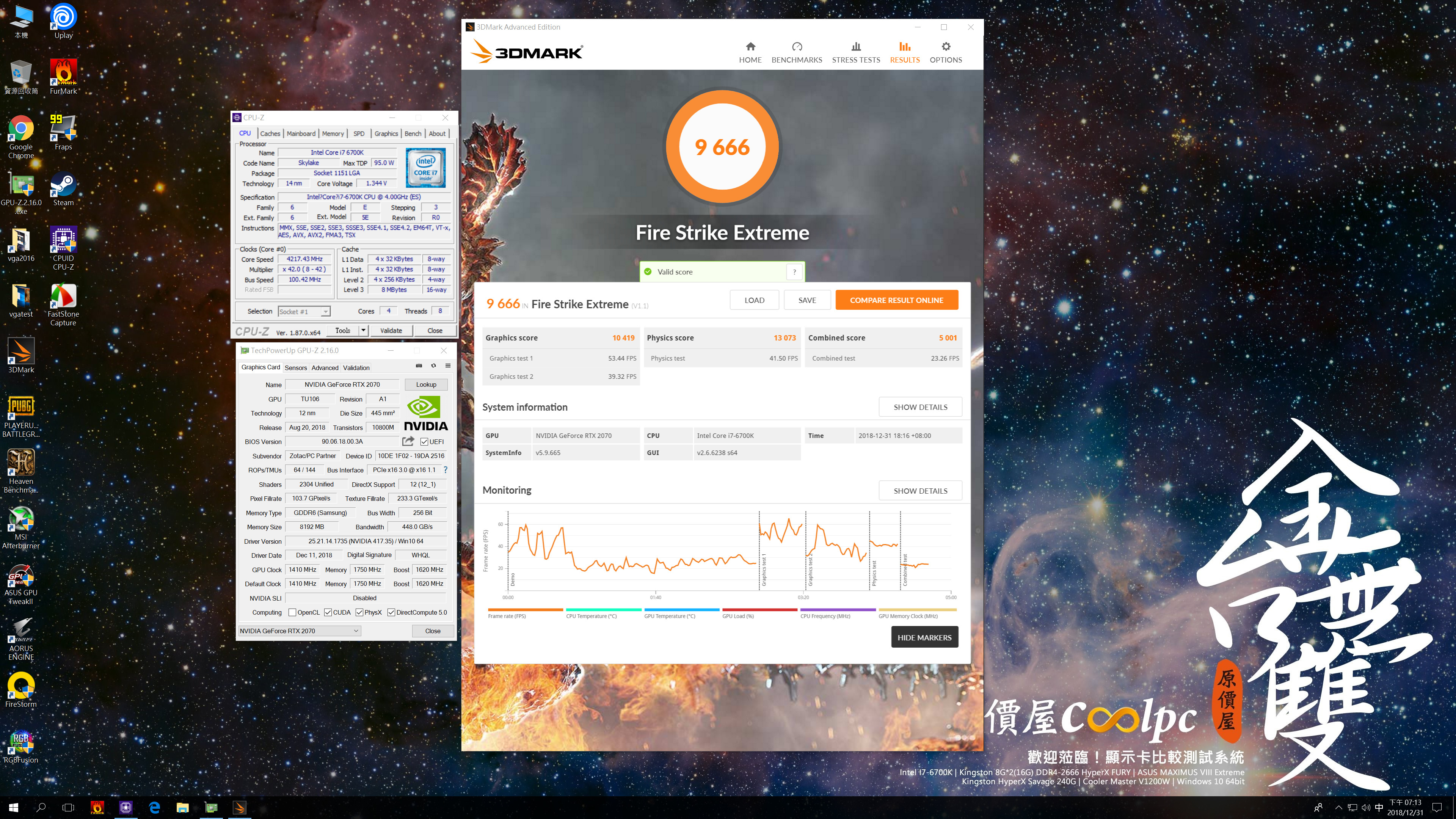Viewport: 1456px width, 819px height.
Task: Select the Fraps desktop icon
Action: pyautogui.click(x=63, y=132)
